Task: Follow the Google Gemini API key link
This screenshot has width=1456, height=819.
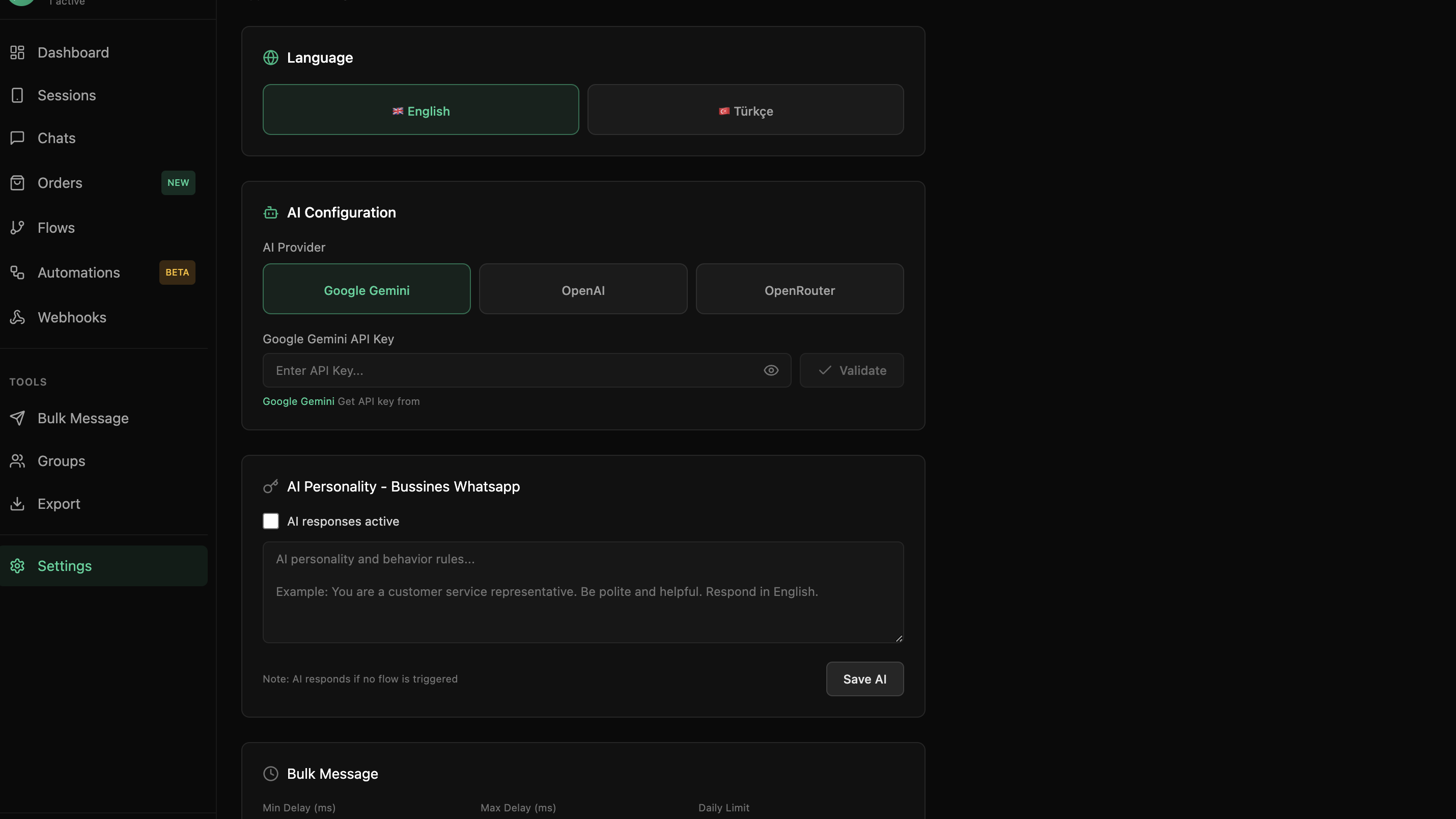Action: pos(298,401)
